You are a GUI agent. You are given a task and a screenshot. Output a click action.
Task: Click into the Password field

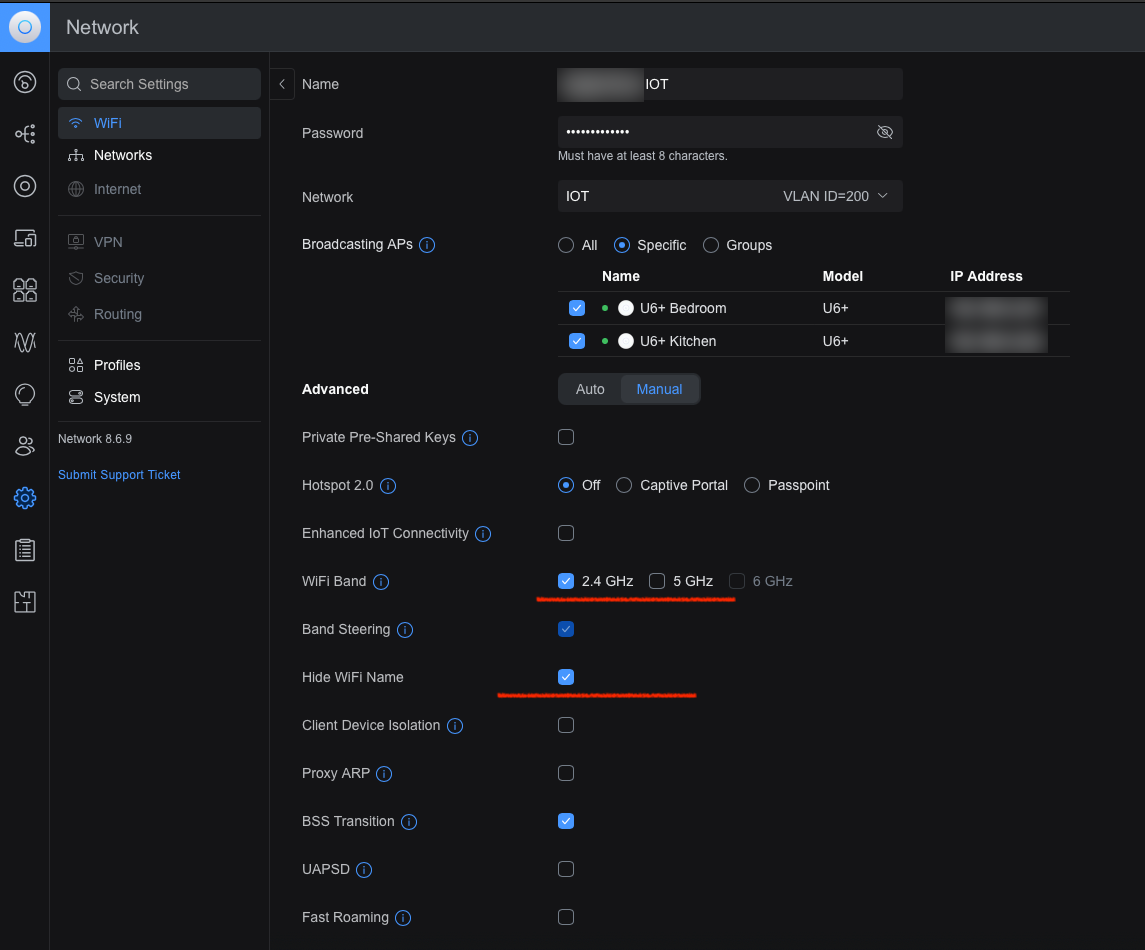730,132
